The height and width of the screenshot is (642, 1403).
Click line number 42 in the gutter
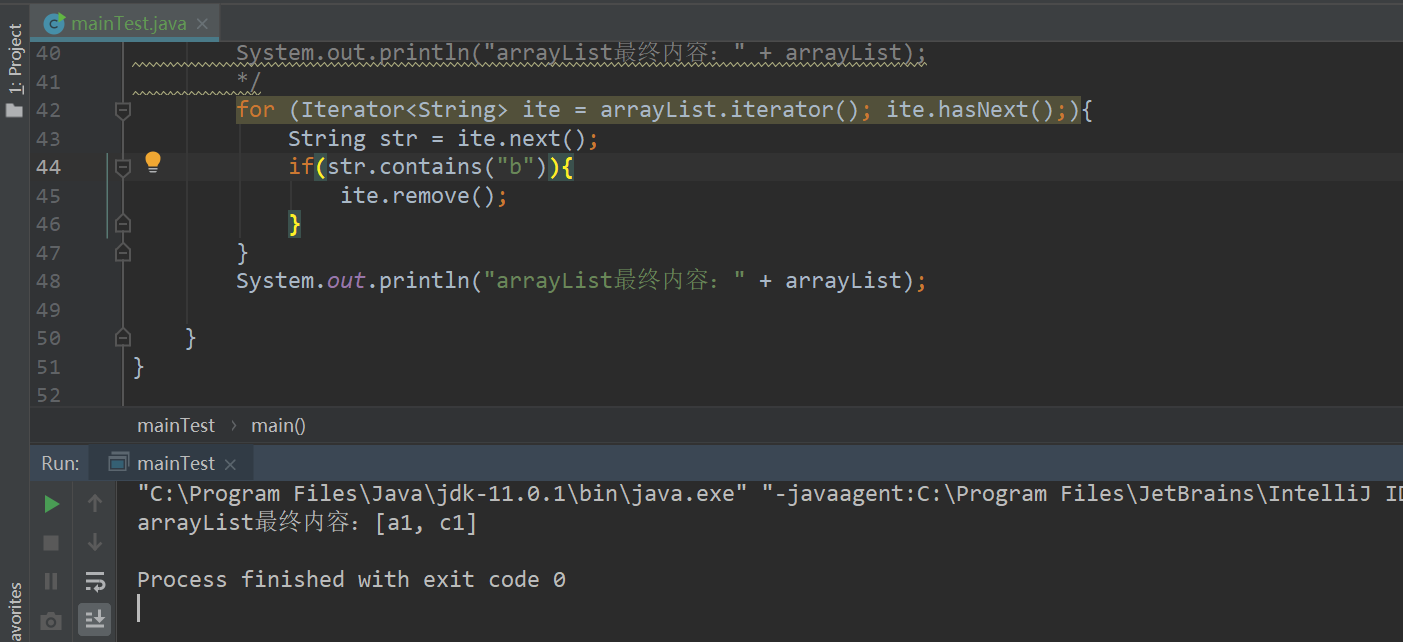(48, 110)
